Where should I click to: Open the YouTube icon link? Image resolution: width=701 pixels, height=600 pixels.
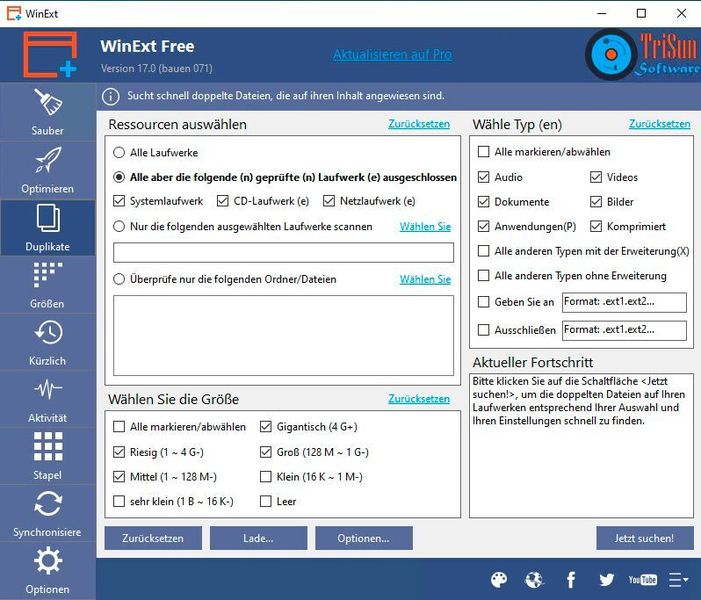pyautogui.click(x=642, y=580)
